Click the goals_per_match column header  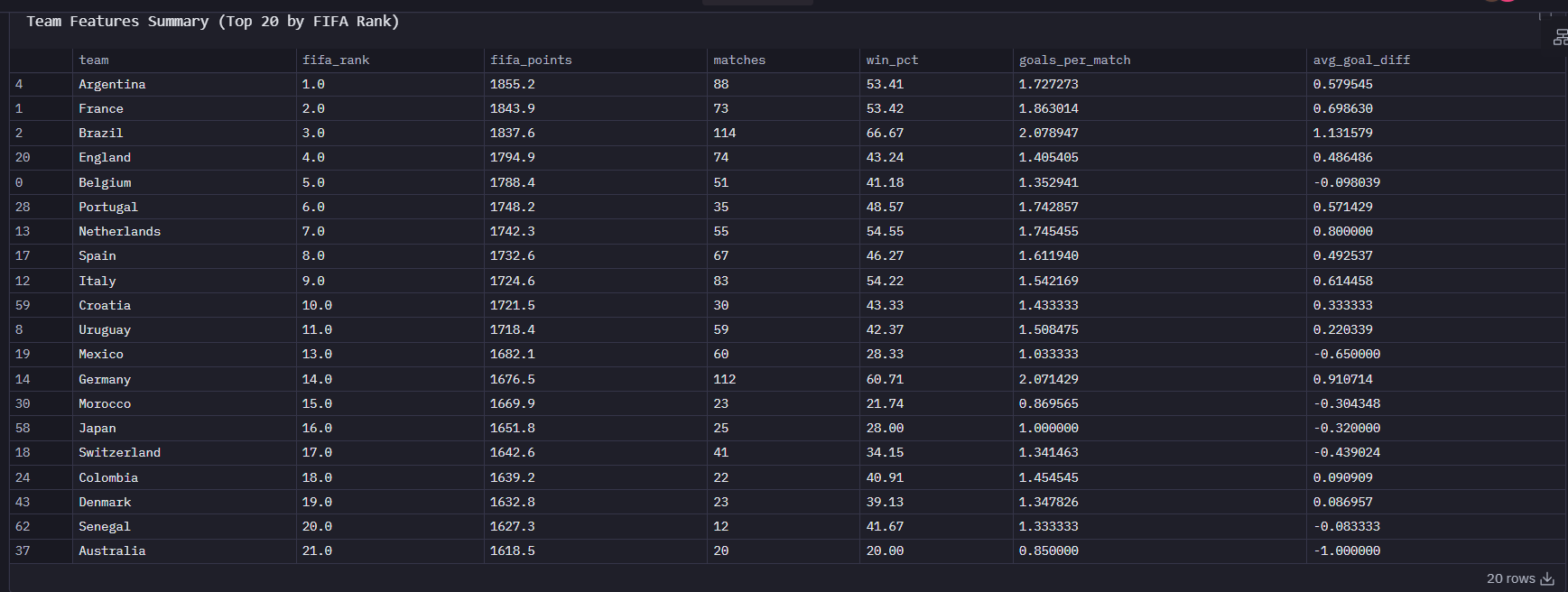tap(1074, 60)
